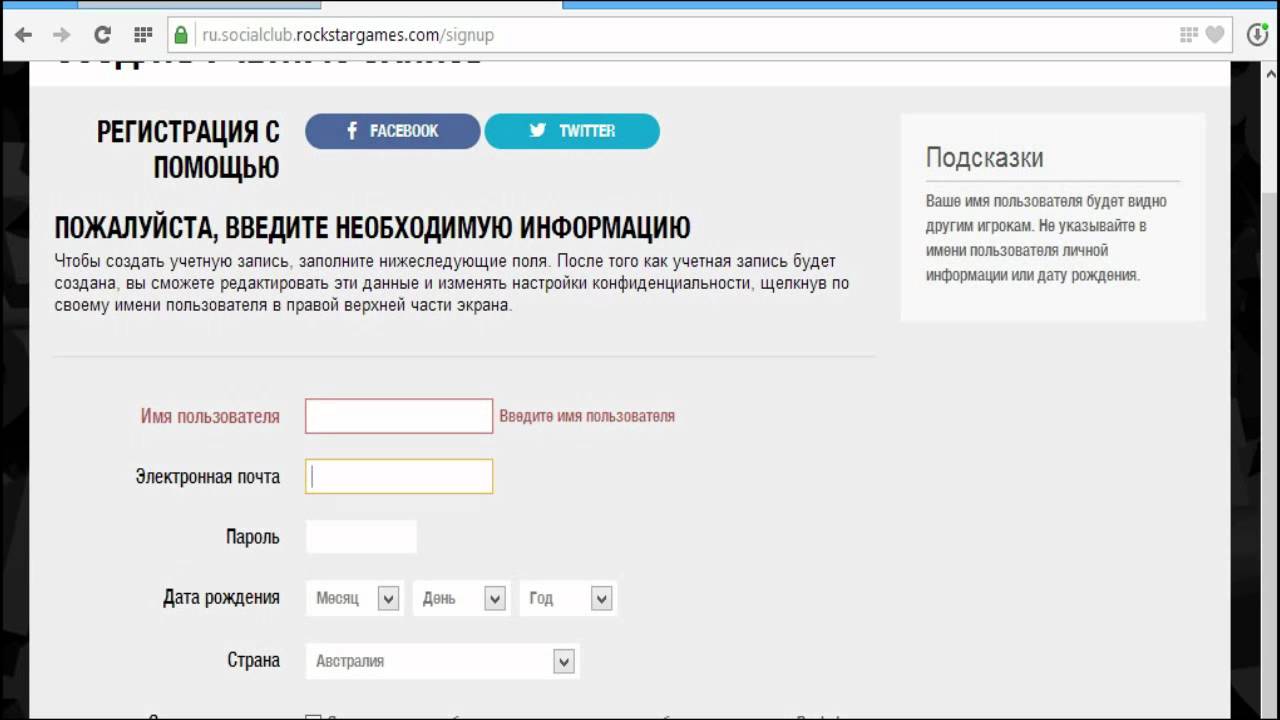The image size is (1280, 720).
Task: Sign up using the Facebook button
Action: click(393, 131)
